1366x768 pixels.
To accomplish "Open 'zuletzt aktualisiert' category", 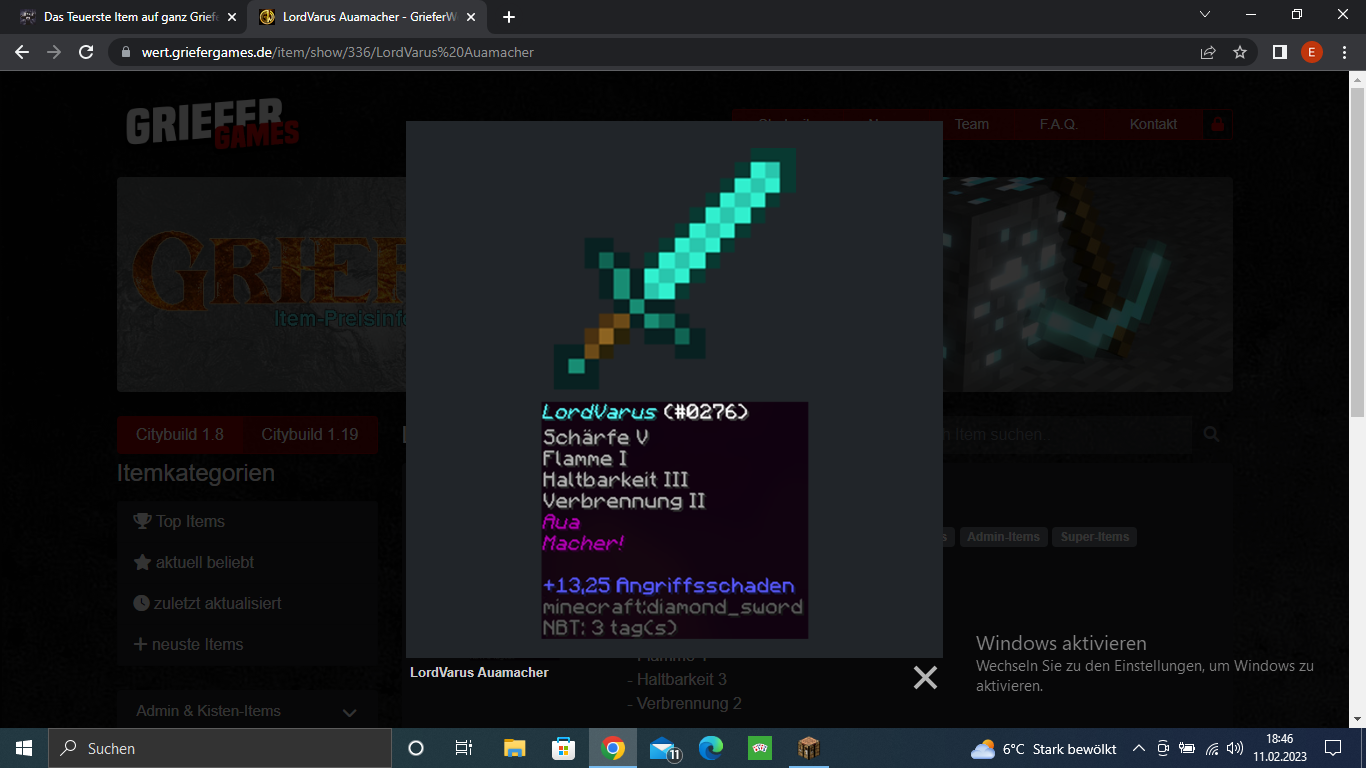I will point(207,603).
